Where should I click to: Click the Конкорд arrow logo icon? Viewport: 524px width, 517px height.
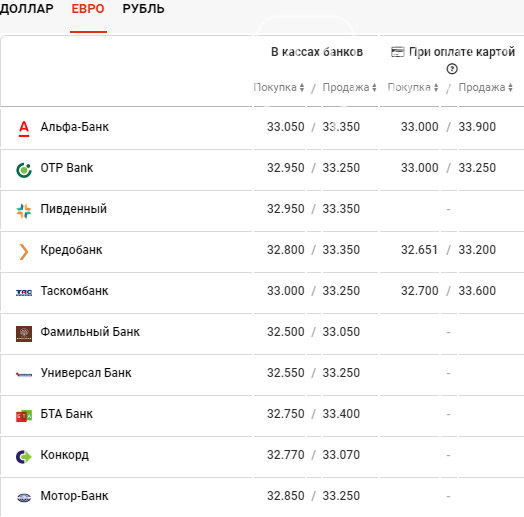click(x=24, y=457)
